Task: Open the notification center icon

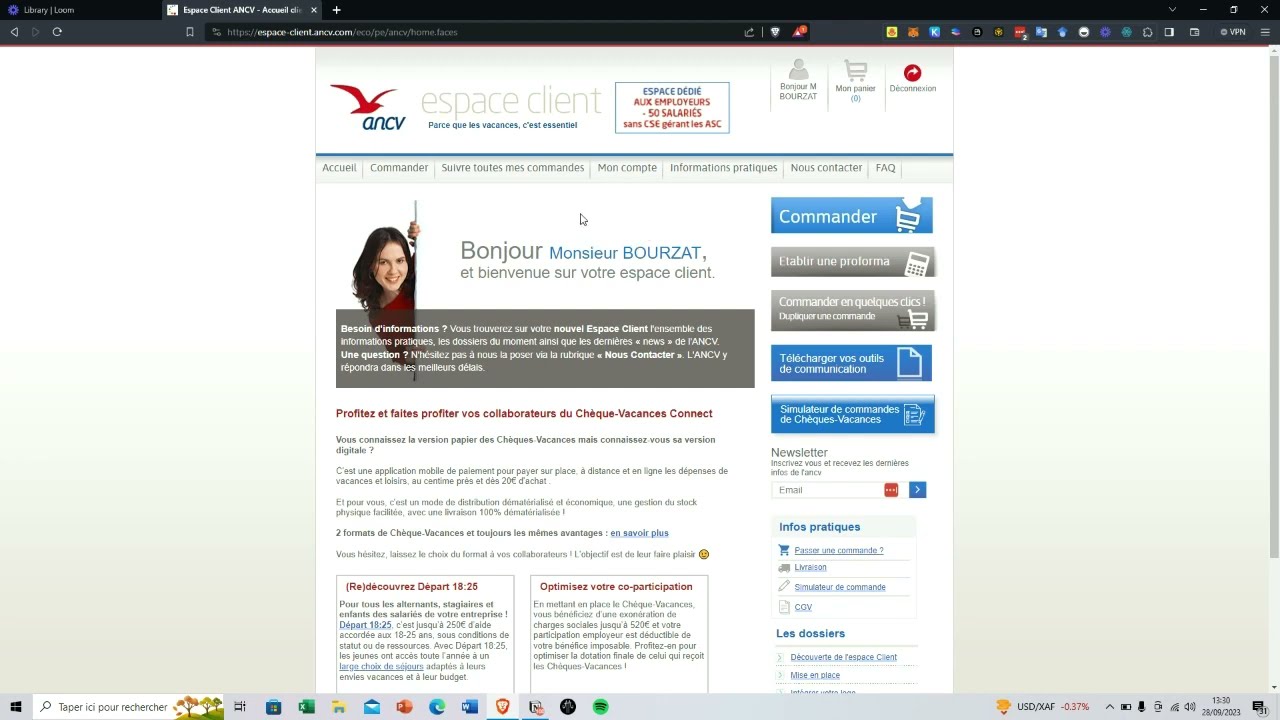Action: point(1259,707)
